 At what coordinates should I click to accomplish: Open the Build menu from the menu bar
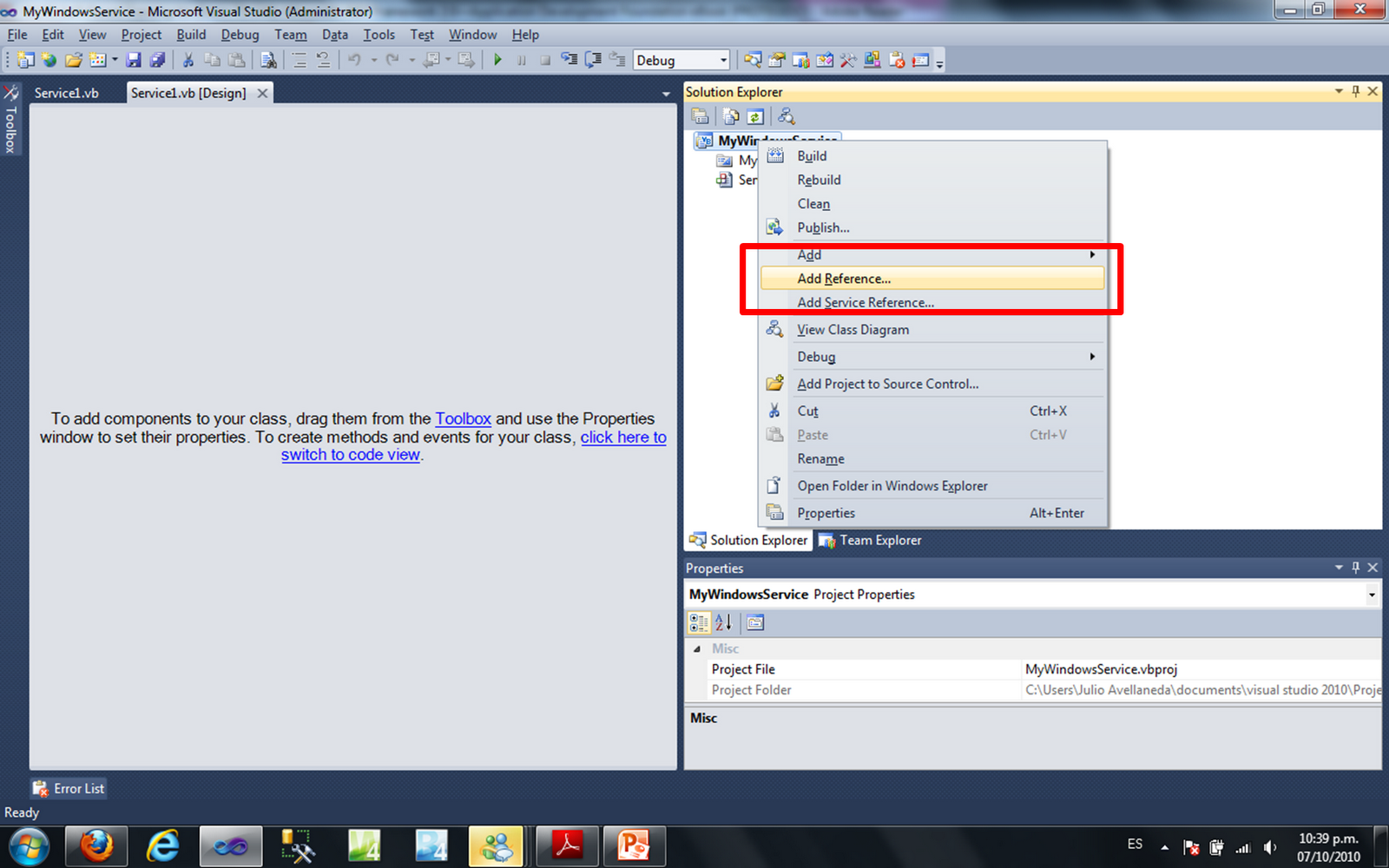pos(190,35)
